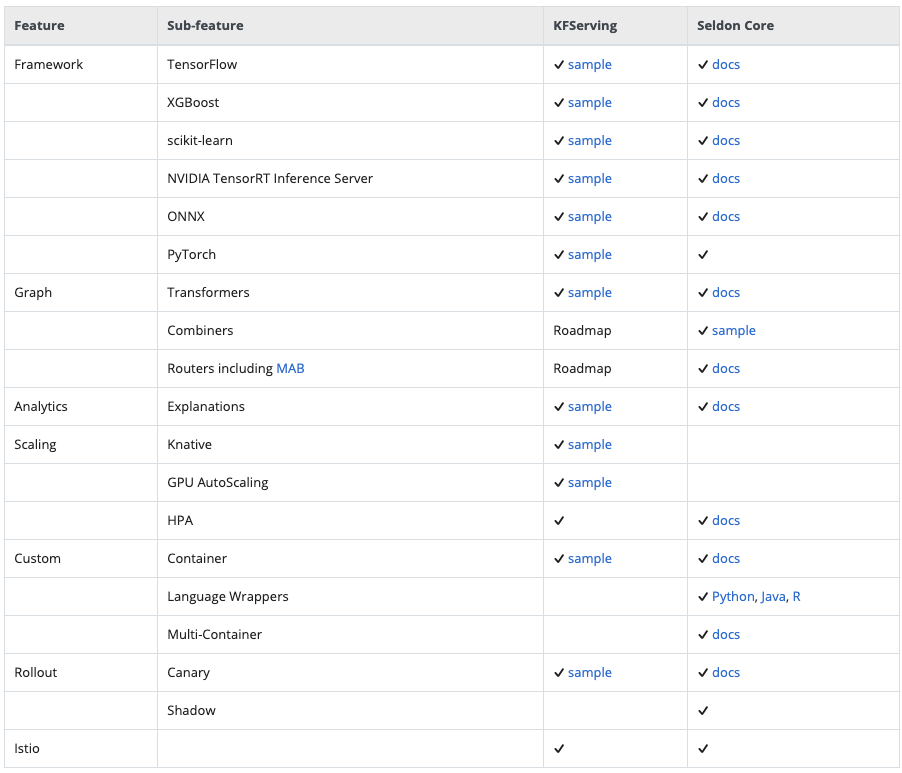The width and height of the screenshot is (902, 773).
Task: Open Seldon Core docs link for TensorFlow
Action: 726,64
